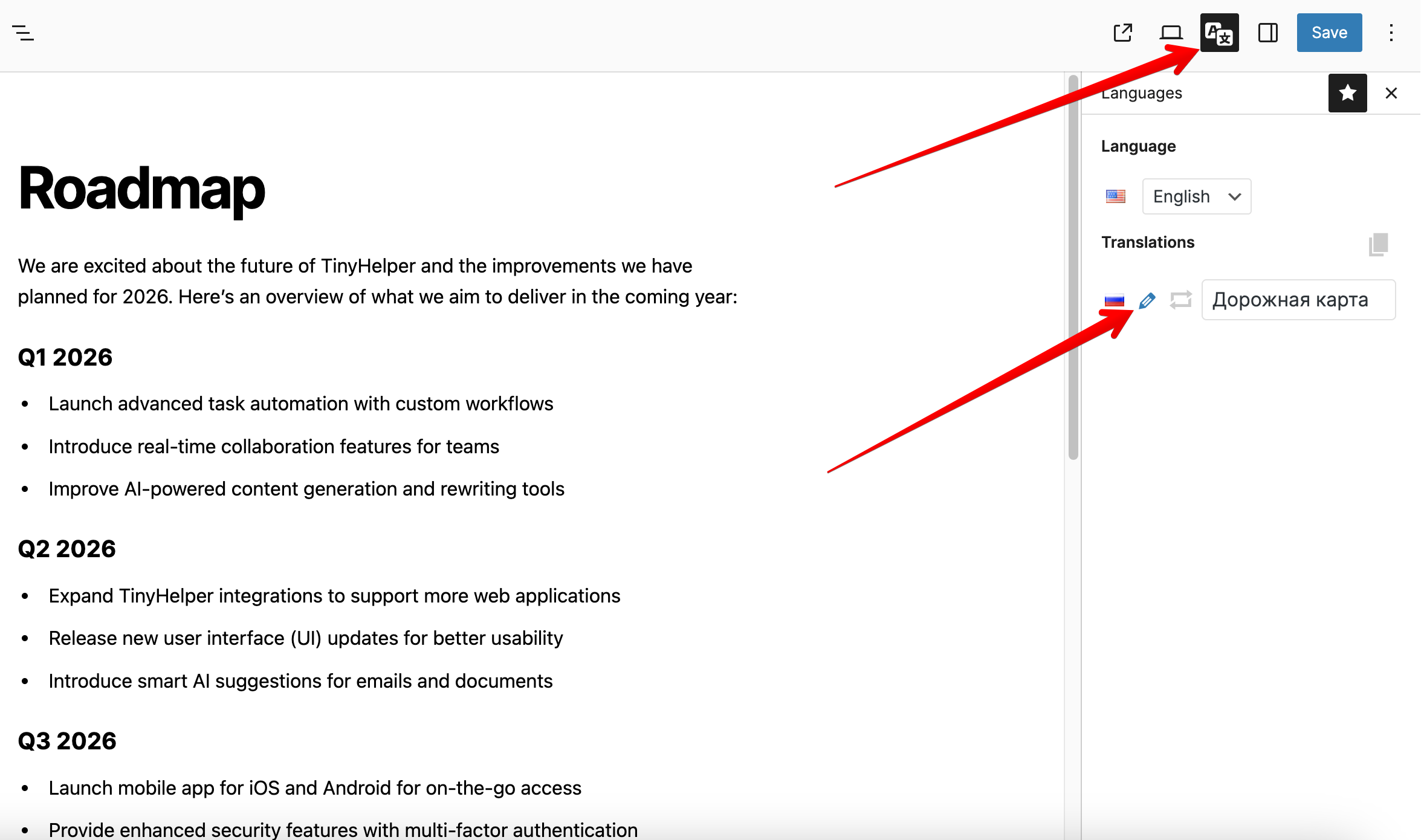Click the view page external link icon
Image resolution: width=1424 pixels, height=840 pixels.
tap(1122, 33)
